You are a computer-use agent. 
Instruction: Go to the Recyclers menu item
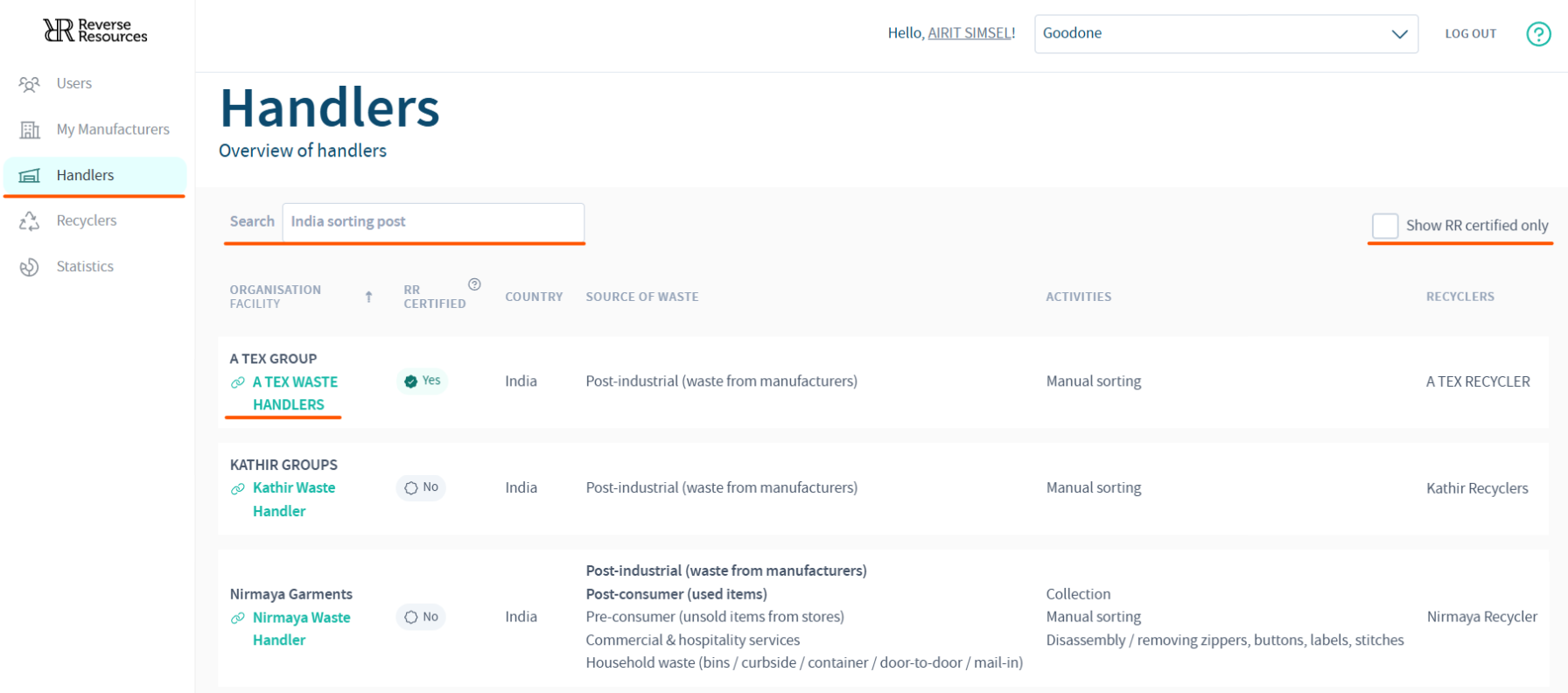tap(86, 220)
